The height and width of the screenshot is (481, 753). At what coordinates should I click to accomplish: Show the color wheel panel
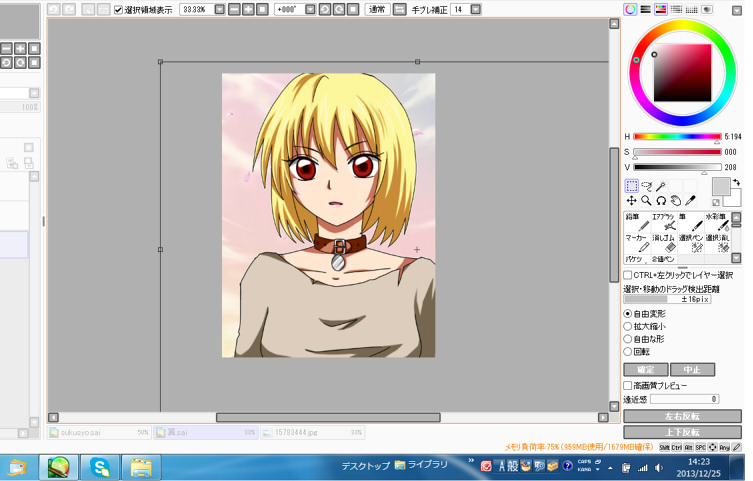[630, 9]
